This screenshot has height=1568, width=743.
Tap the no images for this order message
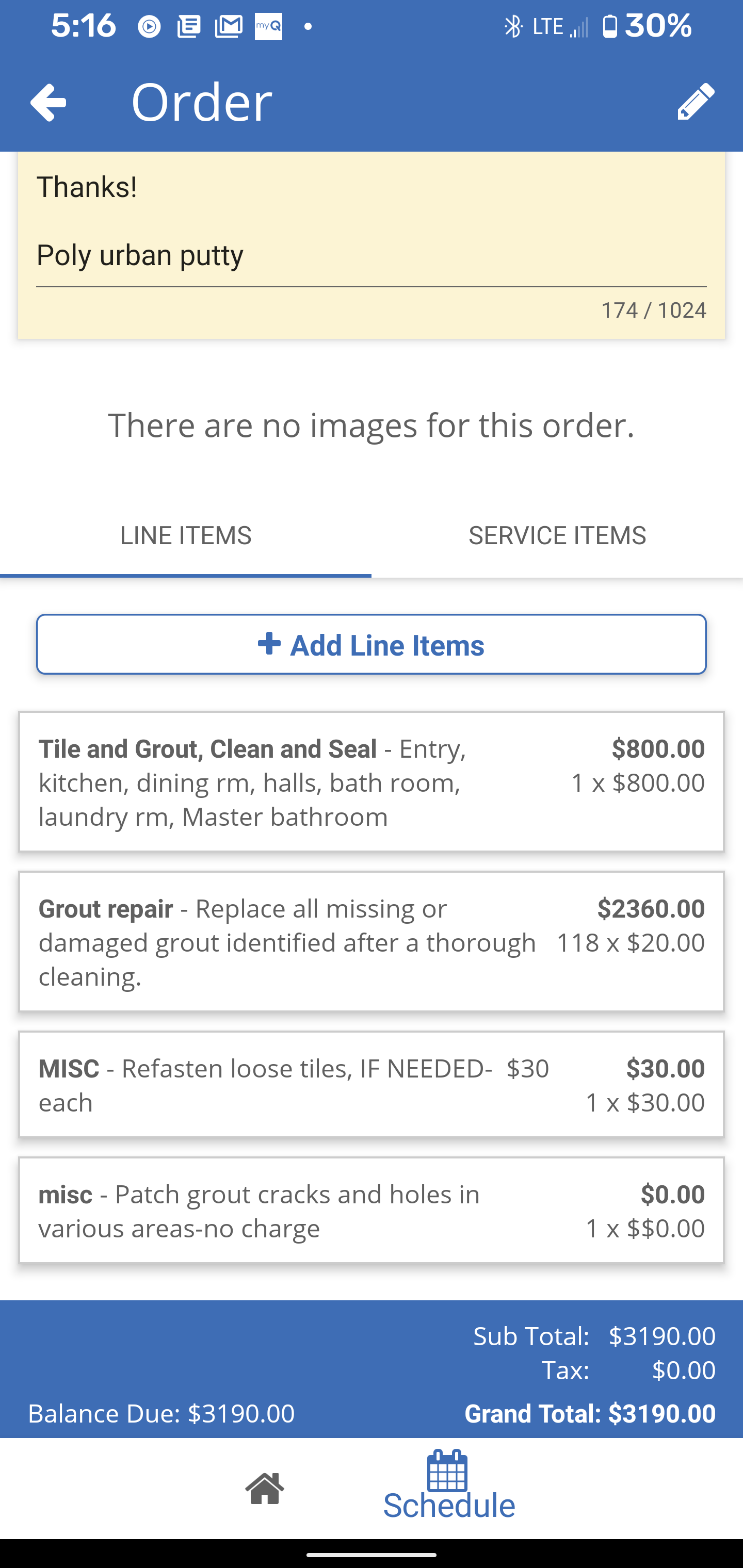point(371,425)
